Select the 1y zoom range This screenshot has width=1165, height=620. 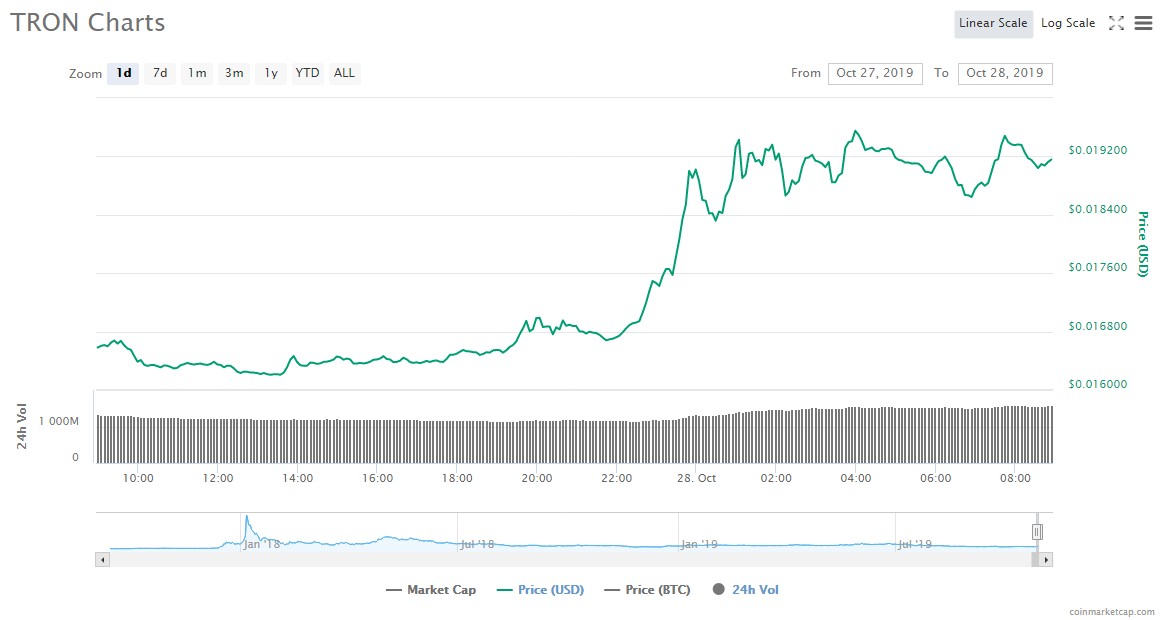click(271, 73)
